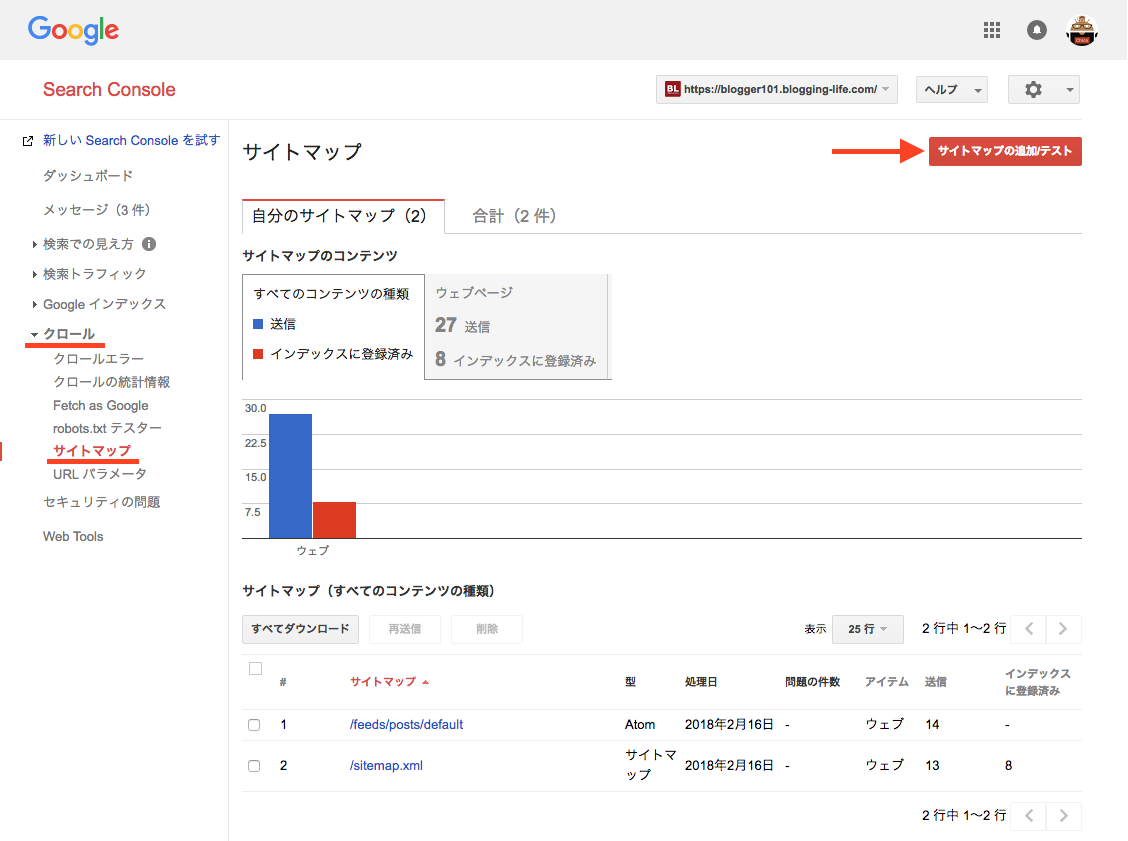Click the インデックスに登録済み column header
Screen dimensions: 1128x841
1037,682
